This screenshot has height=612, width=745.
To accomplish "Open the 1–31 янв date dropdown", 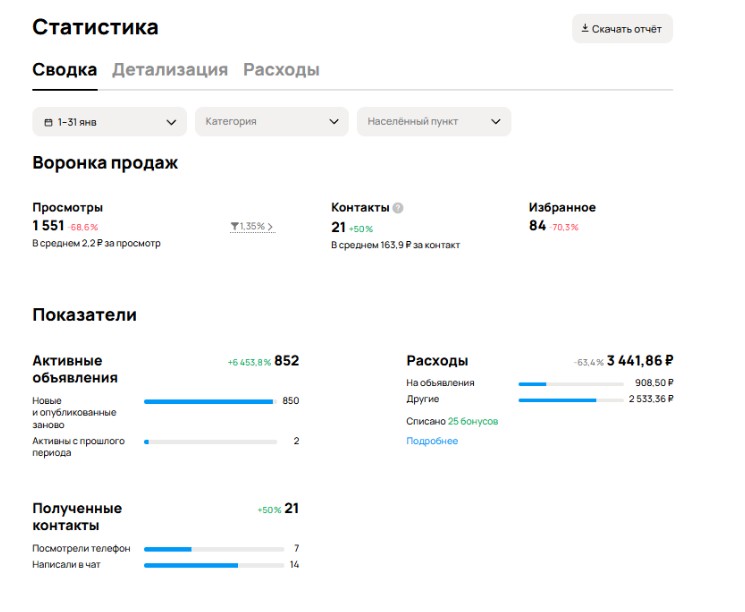I will click(x=109, y=122).
